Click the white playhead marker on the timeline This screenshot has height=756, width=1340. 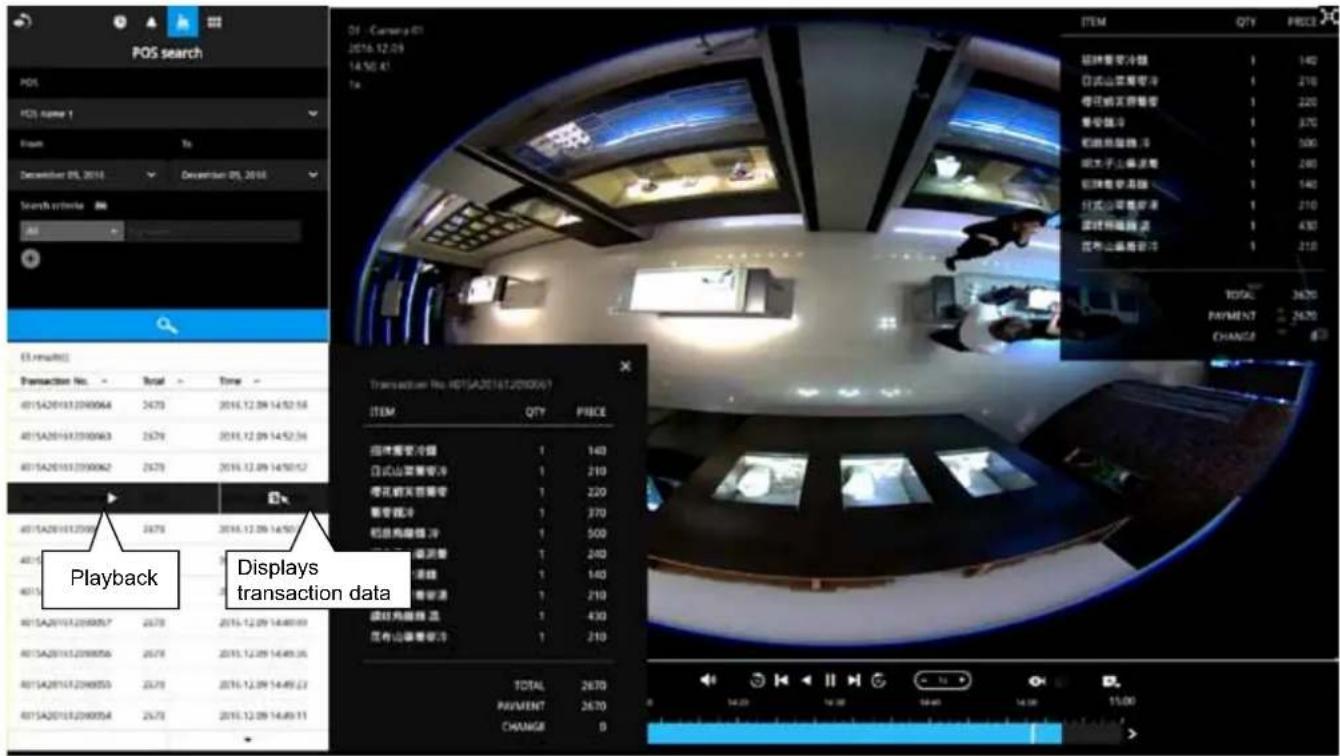coord(1033,733)
